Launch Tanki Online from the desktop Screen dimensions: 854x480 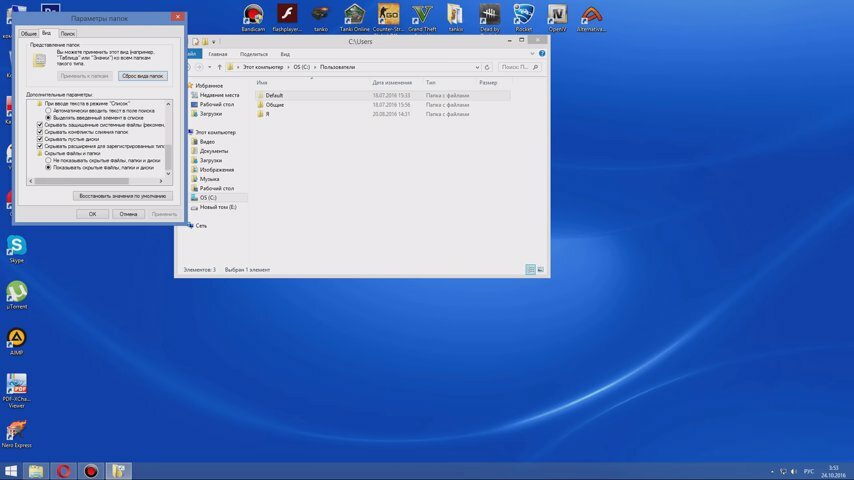click(354, 17)
